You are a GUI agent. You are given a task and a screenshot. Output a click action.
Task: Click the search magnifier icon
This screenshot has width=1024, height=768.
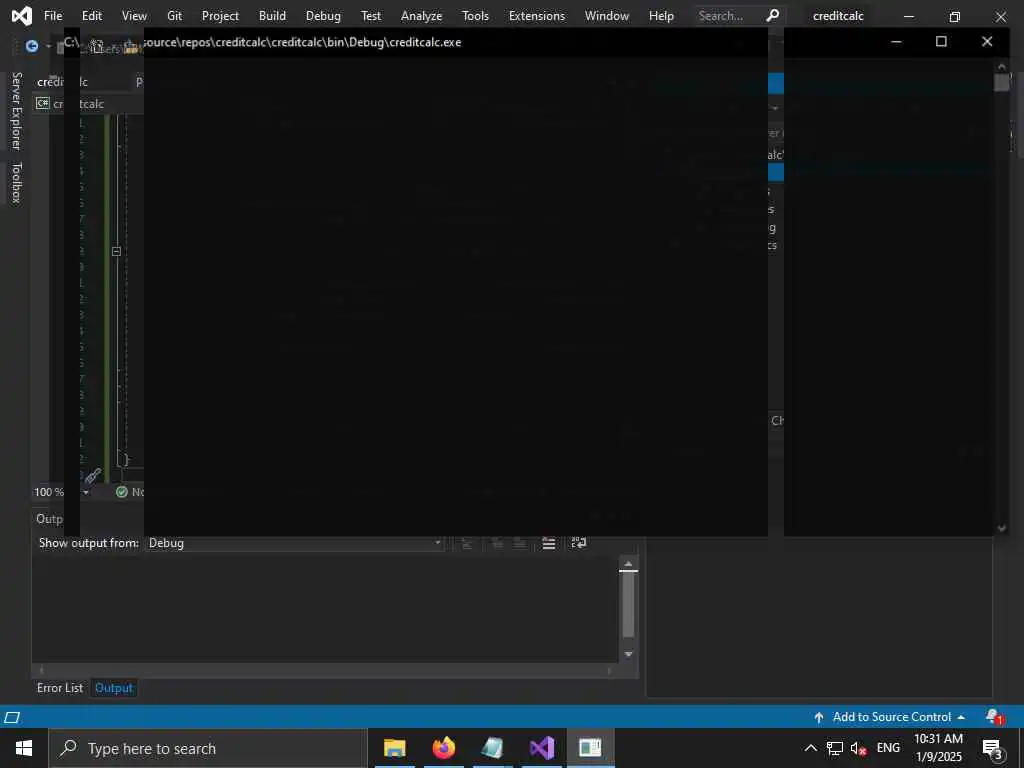tap(773, 15)
